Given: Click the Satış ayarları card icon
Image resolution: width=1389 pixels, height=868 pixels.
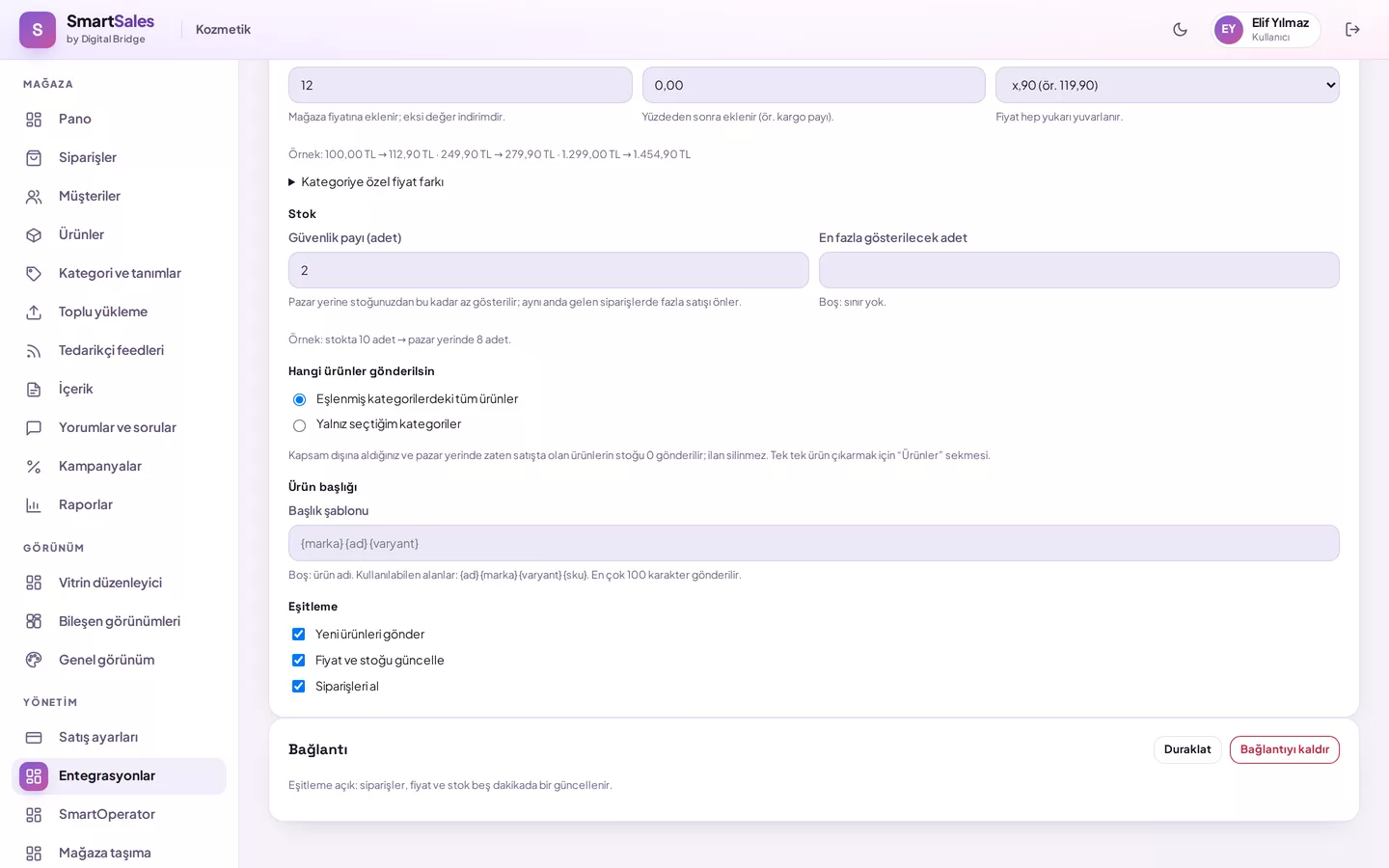Looking at the screenshot, I should tap(34, 738).
